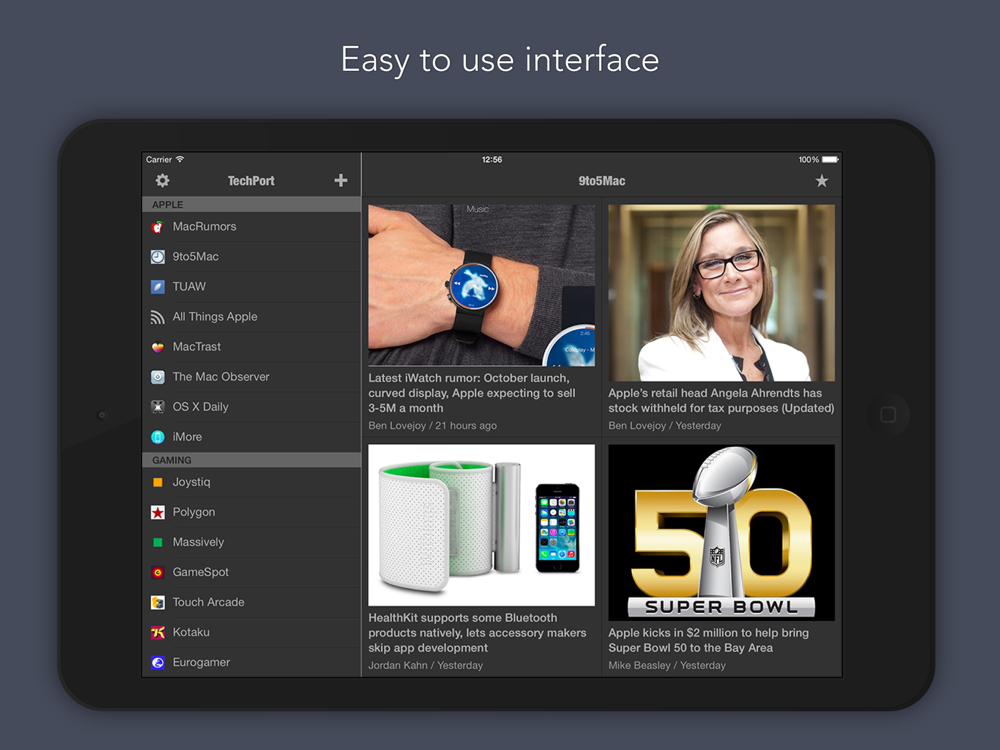Tap the GameSpot feed icon

[158, 572]
